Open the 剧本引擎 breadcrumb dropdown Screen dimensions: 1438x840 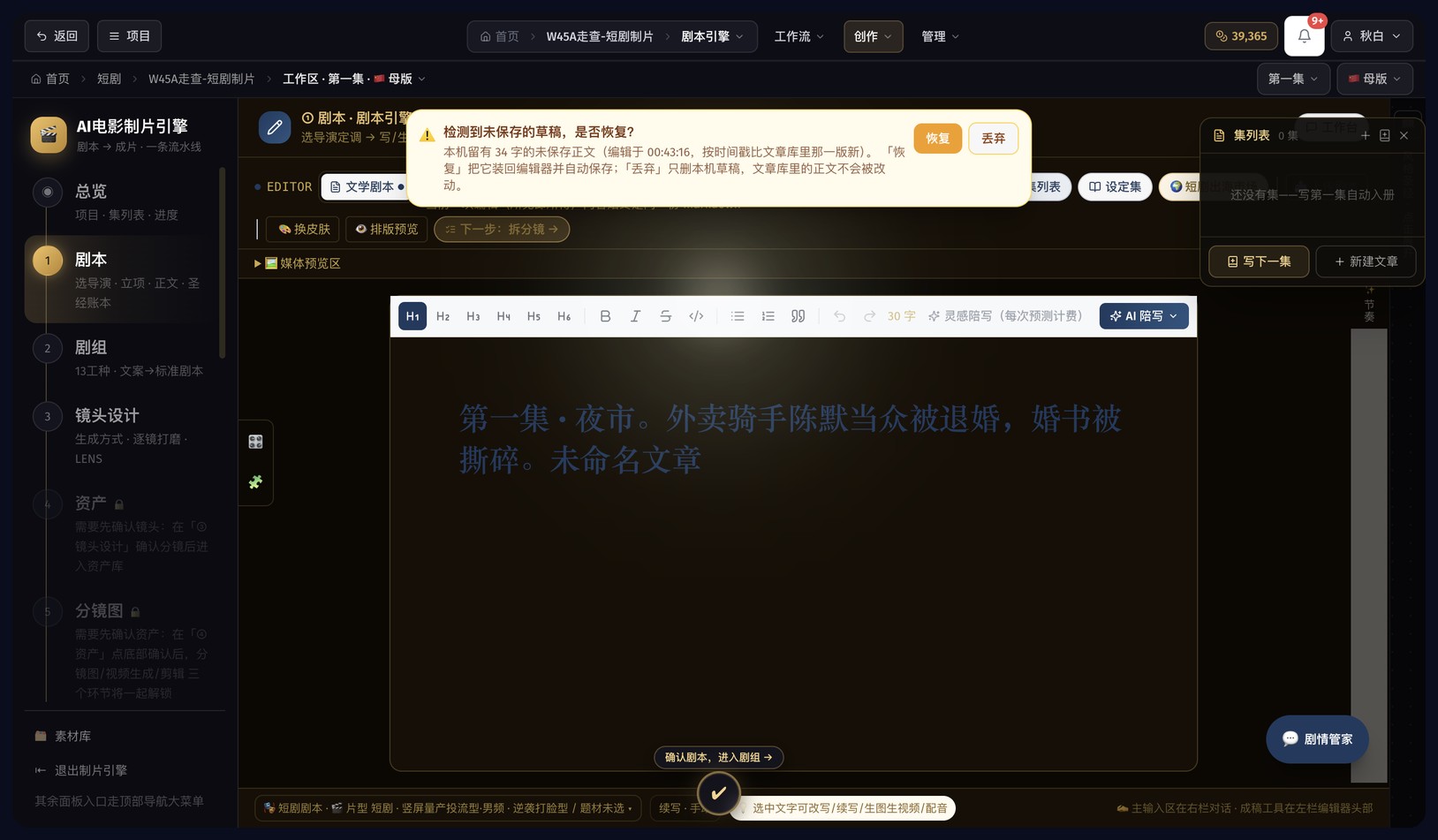(712, 36)
